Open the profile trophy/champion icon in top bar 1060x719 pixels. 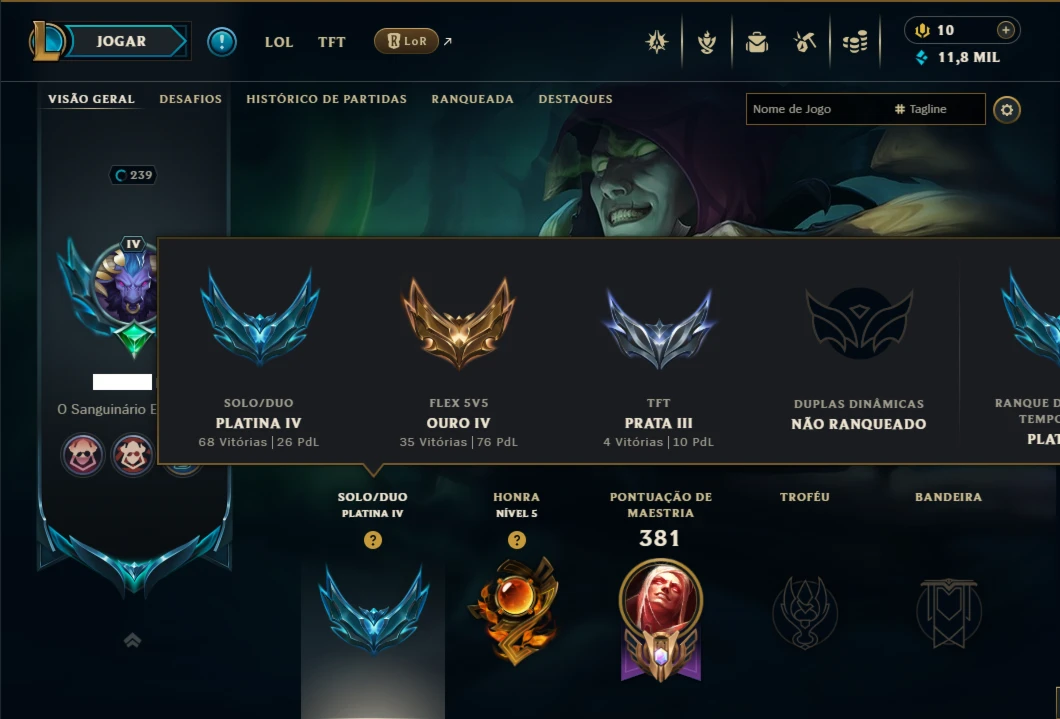click(x=656, y=42)
